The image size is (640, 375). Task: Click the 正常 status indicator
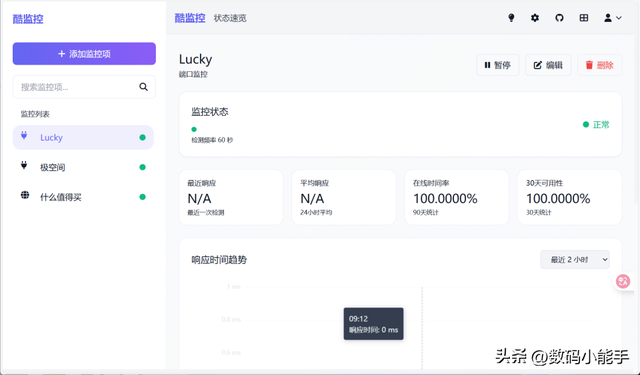pos(596,124)
